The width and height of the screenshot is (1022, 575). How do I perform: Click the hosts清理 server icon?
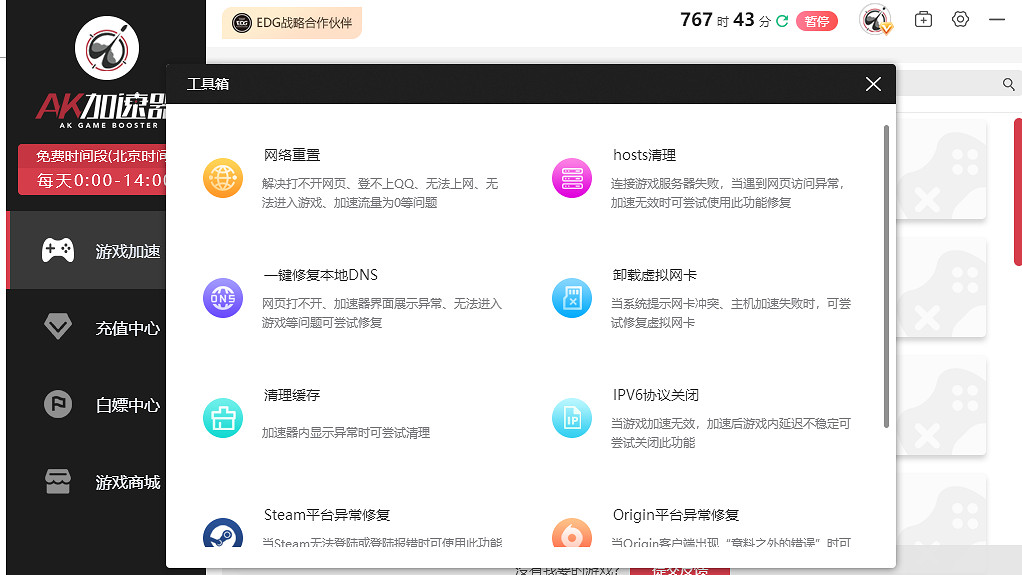pyautogui.click(x=572, y=178)
